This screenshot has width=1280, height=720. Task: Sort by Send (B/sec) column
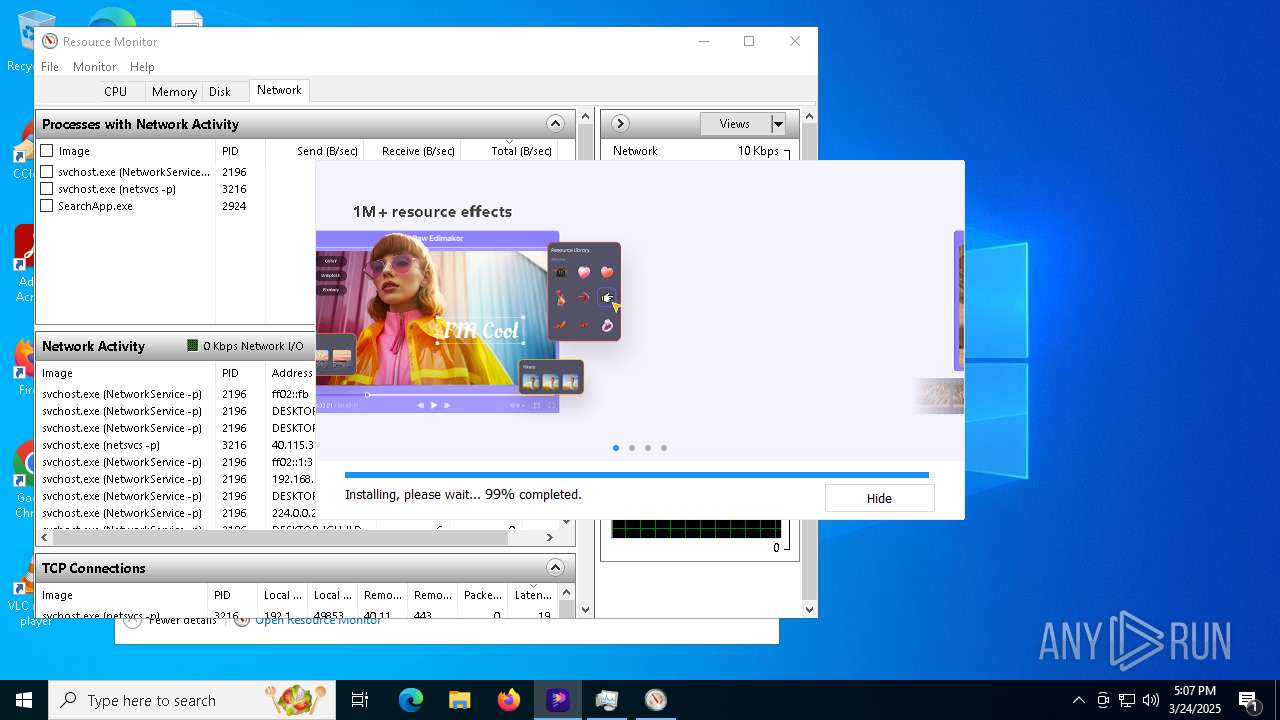314,151
